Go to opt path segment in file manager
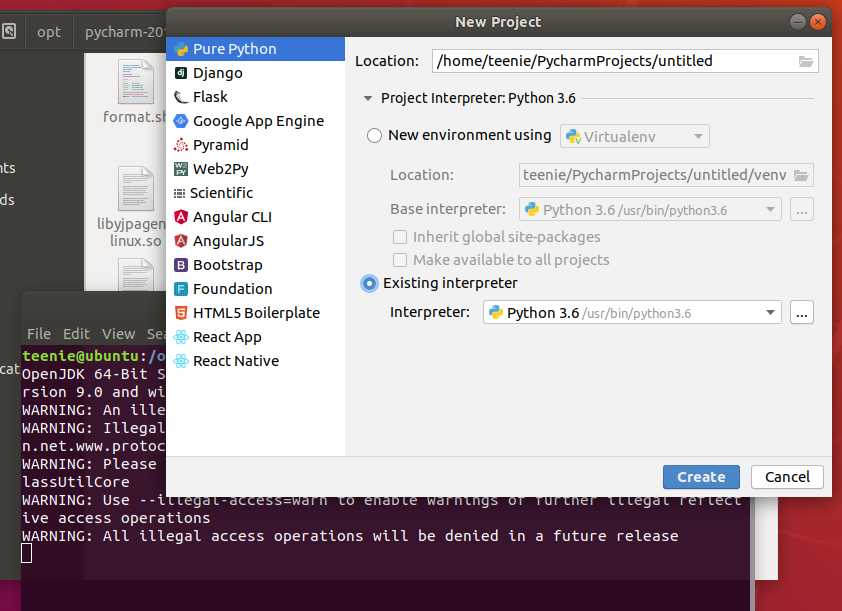Viewport: 842px width, 611px height. coord(49,32)
